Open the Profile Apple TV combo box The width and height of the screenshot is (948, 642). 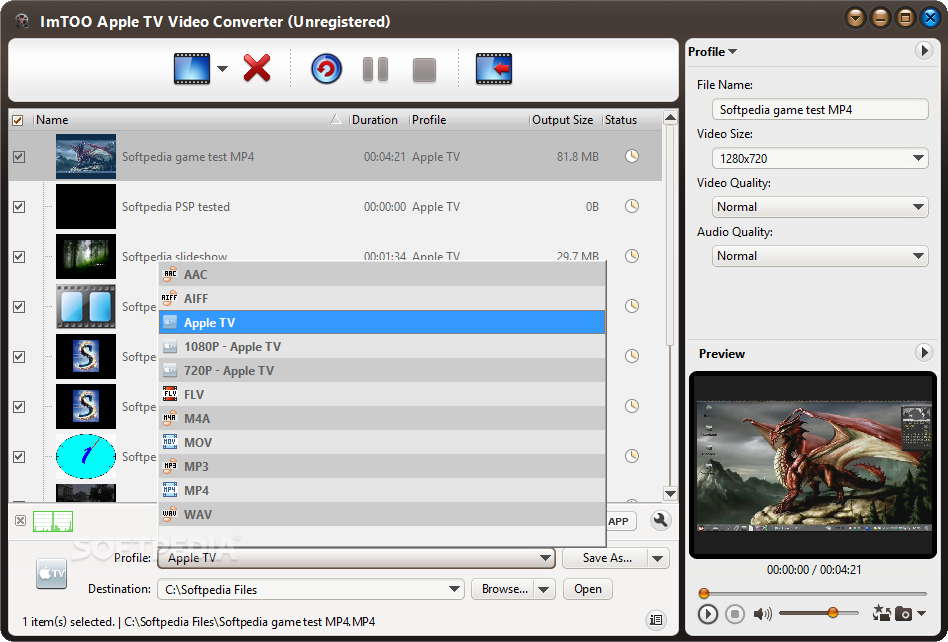[356, 557]
